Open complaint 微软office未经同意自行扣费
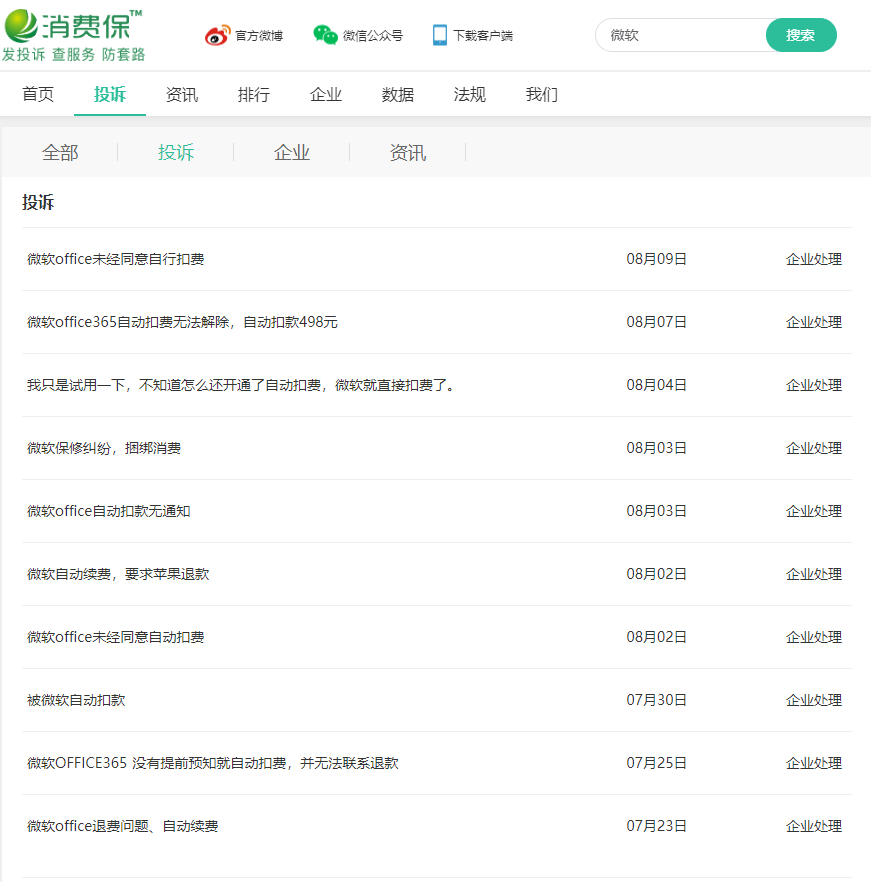Viewport: 871px width, 882px height. tap(115, 259)
